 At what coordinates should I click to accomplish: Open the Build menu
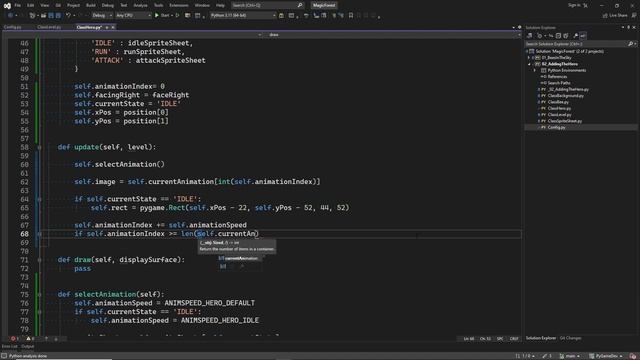click(91, 5)
